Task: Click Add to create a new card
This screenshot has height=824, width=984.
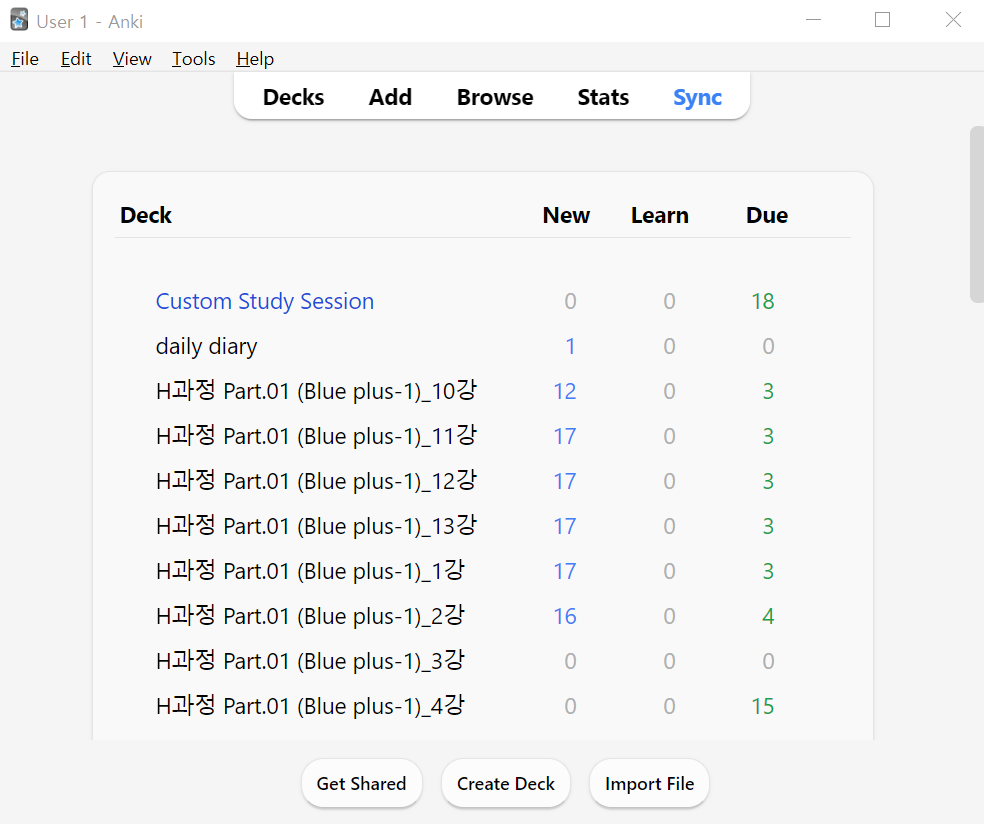Action: [390, 97]
